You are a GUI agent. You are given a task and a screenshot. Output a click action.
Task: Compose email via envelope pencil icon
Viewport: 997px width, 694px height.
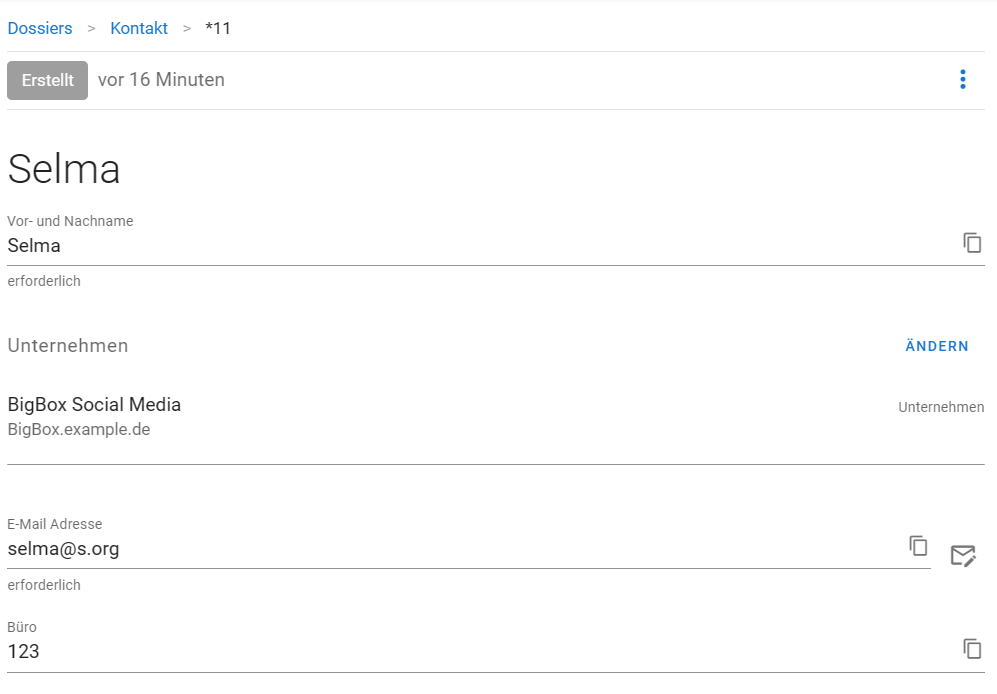[x=963, y=555]
